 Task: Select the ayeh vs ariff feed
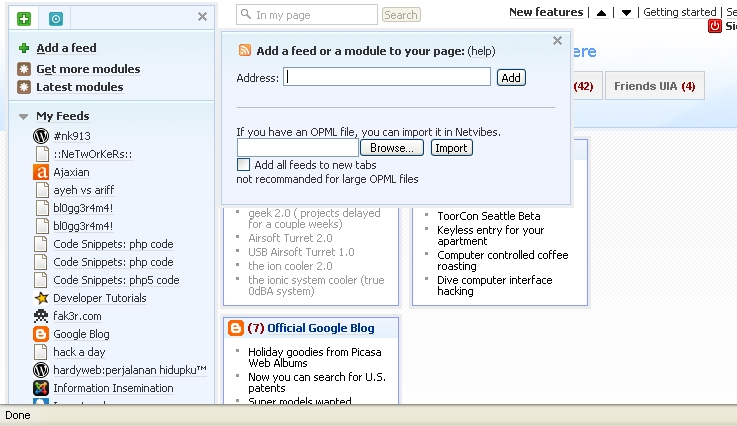point(84,190)
